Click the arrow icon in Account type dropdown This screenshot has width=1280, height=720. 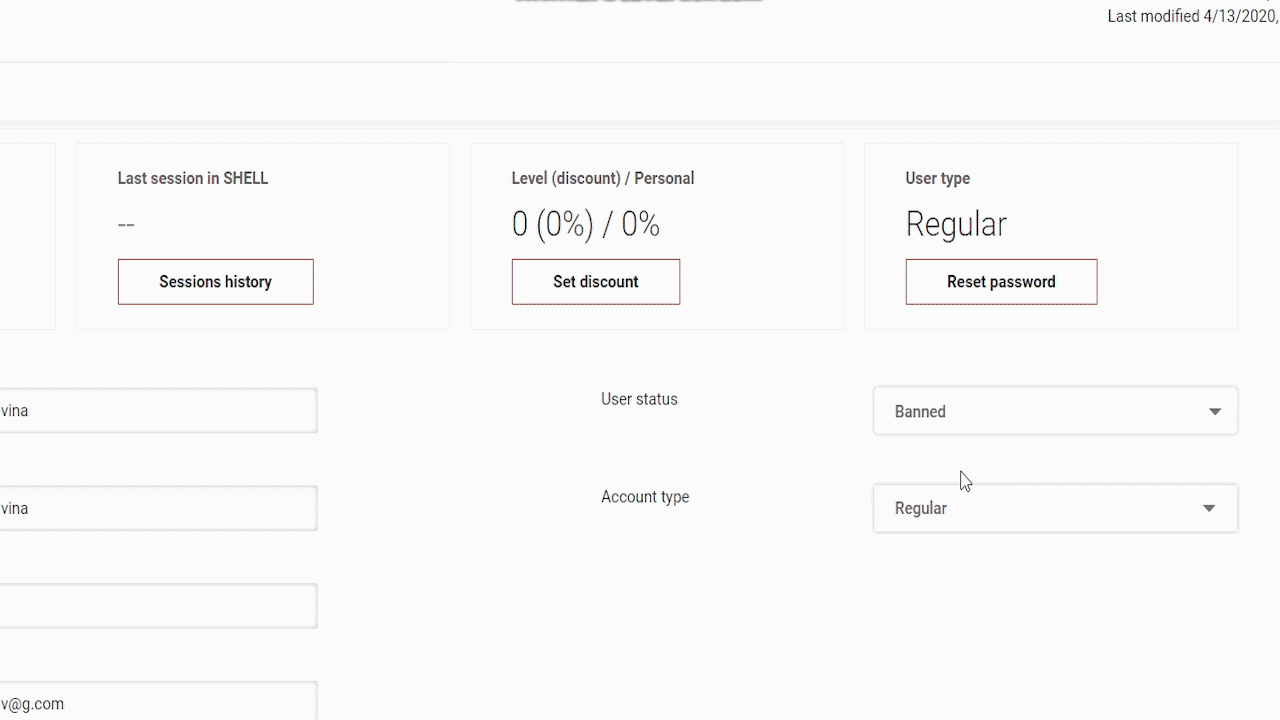pyautogui.click(x=1209, y=508)
